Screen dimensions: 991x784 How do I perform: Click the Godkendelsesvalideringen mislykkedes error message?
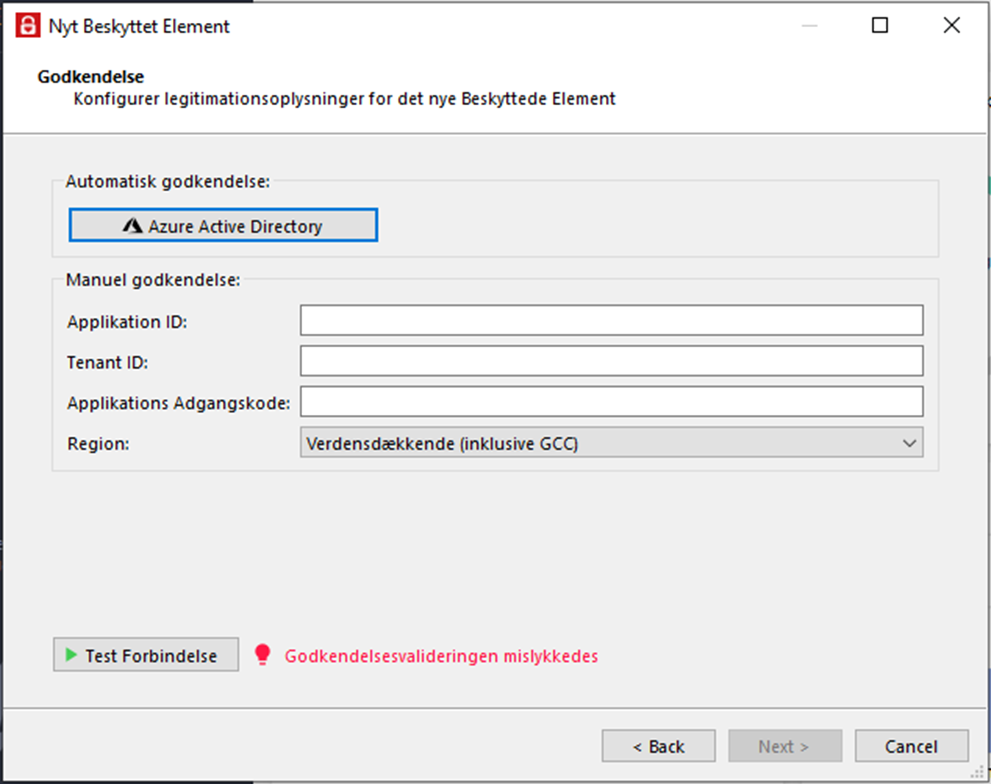click(x=441, y=656)
